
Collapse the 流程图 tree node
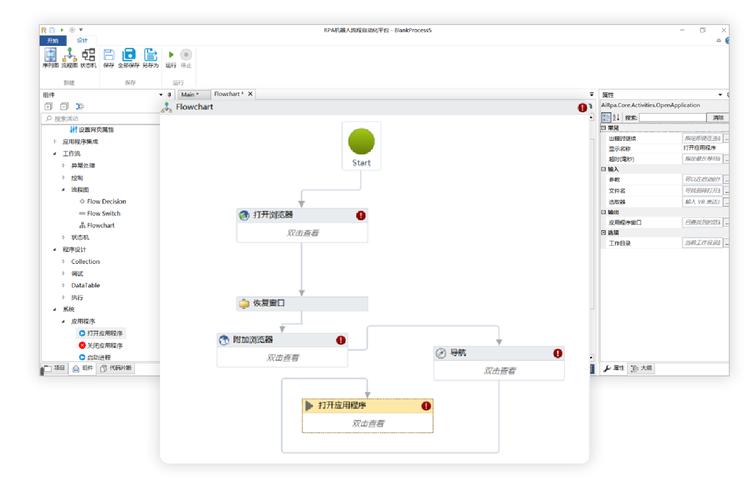point(63,189)
